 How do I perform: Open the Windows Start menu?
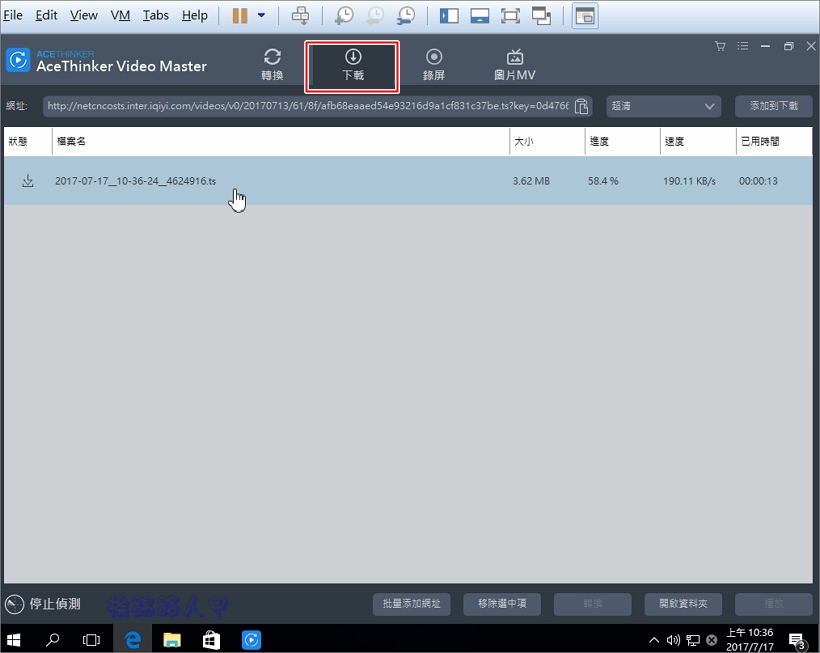[14, 639]
